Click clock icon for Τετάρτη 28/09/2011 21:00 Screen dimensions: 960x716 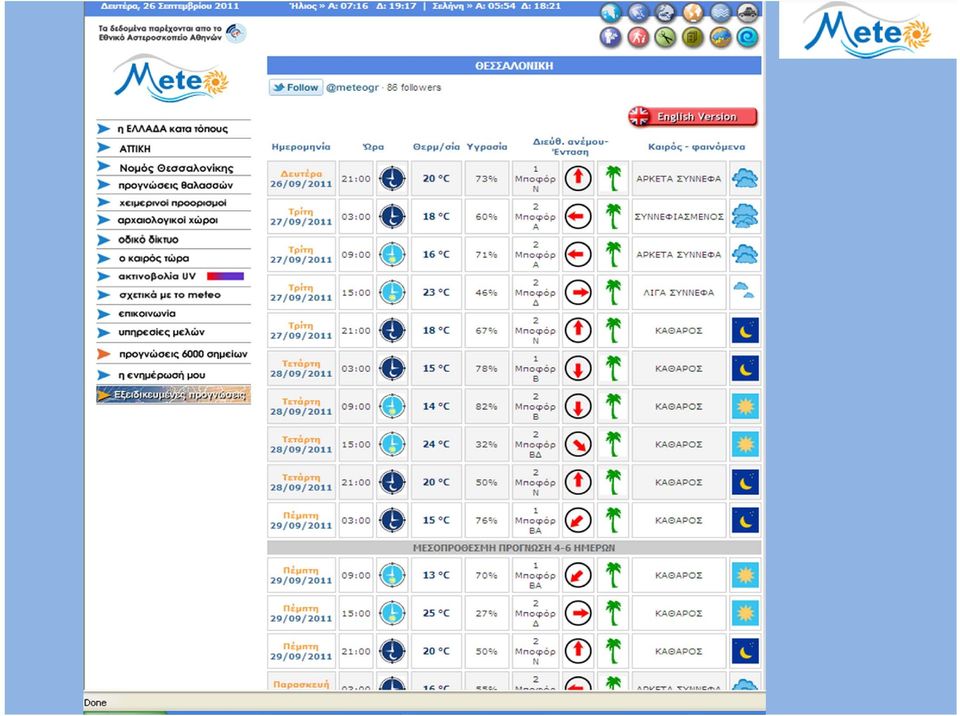(x=392, y=482)
